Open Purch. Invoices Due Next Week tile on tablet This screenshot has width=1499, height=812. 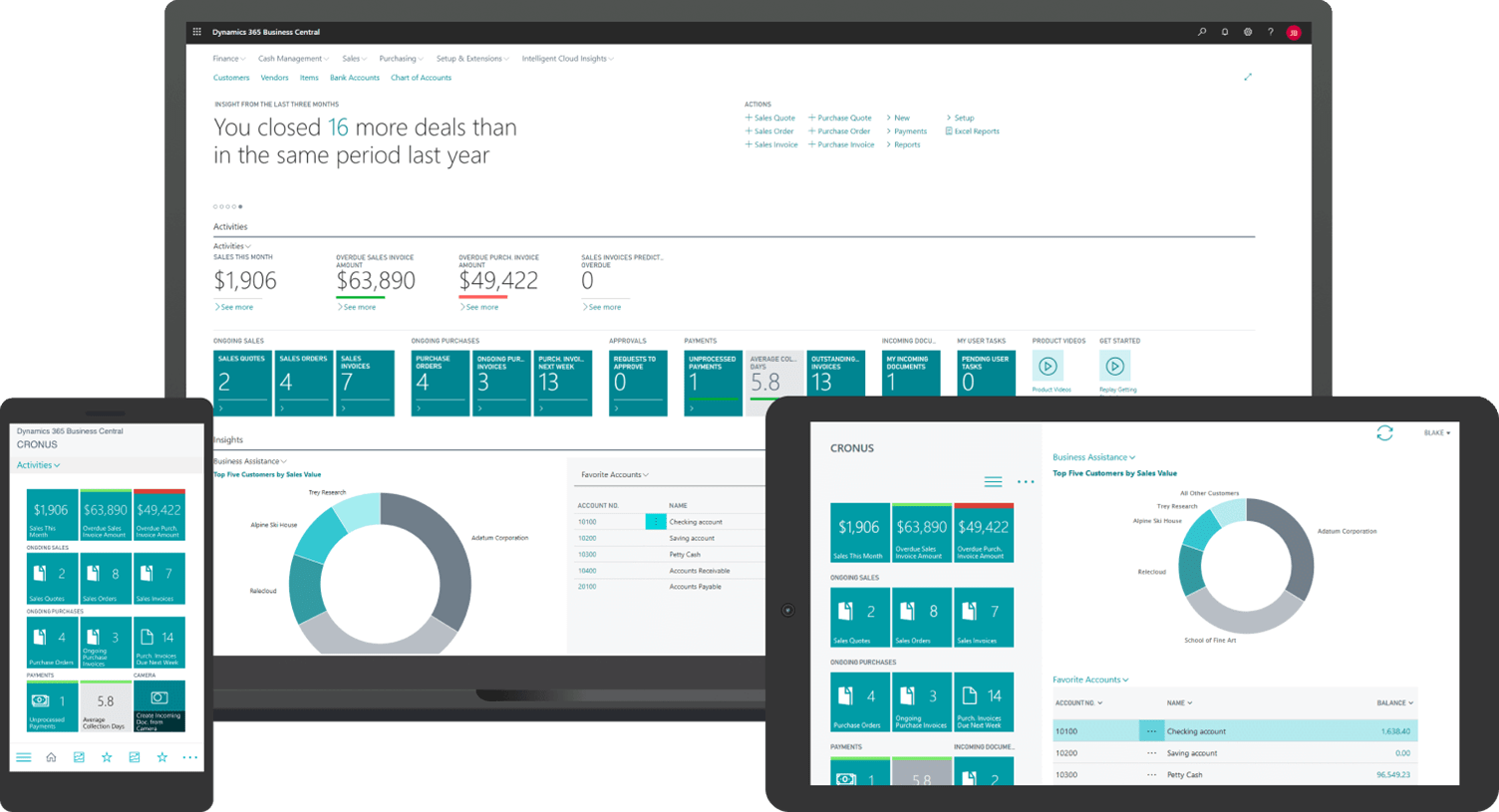coord(983,701)
